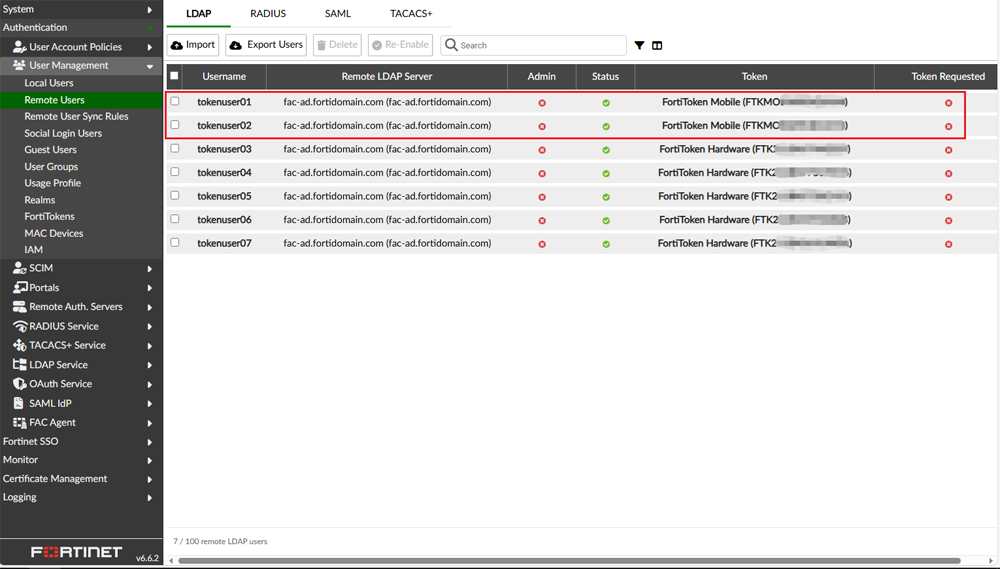Open the TACACS+ tab
1000x569 pixels.
(x=411, y=14)
